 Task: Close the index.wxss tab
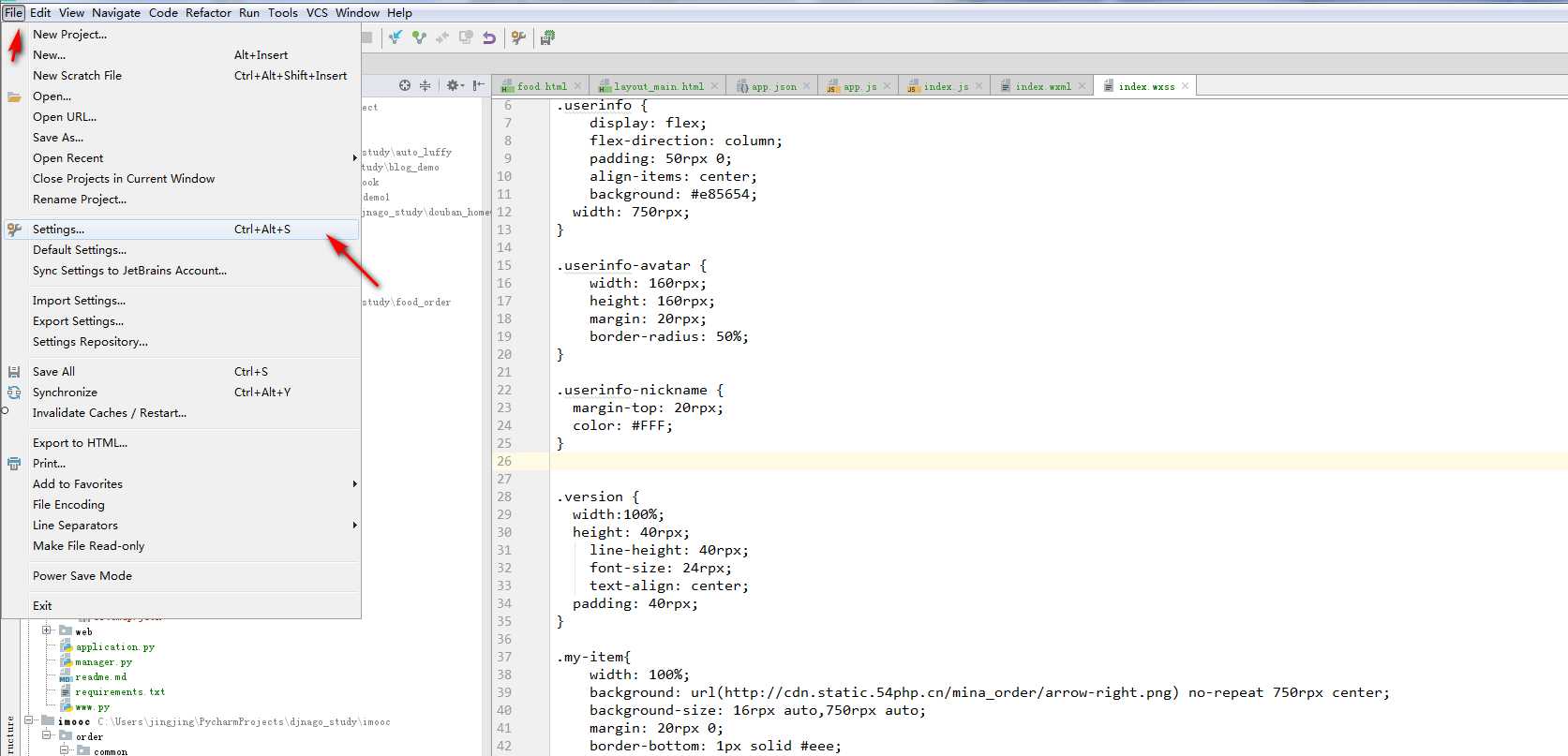(x=1185, y=86)
